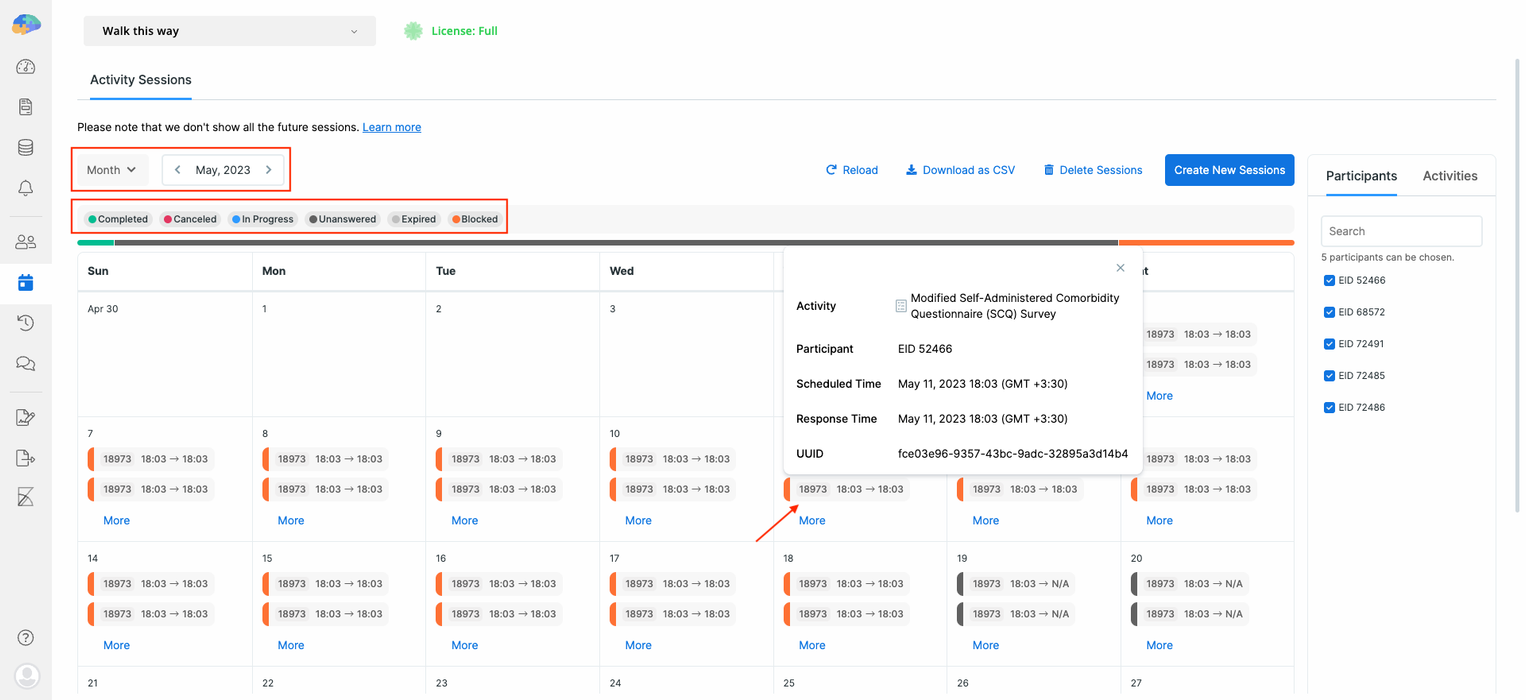Open the help question mark icon
This screenshot has height=700, width=1526.
pos(26,637)
